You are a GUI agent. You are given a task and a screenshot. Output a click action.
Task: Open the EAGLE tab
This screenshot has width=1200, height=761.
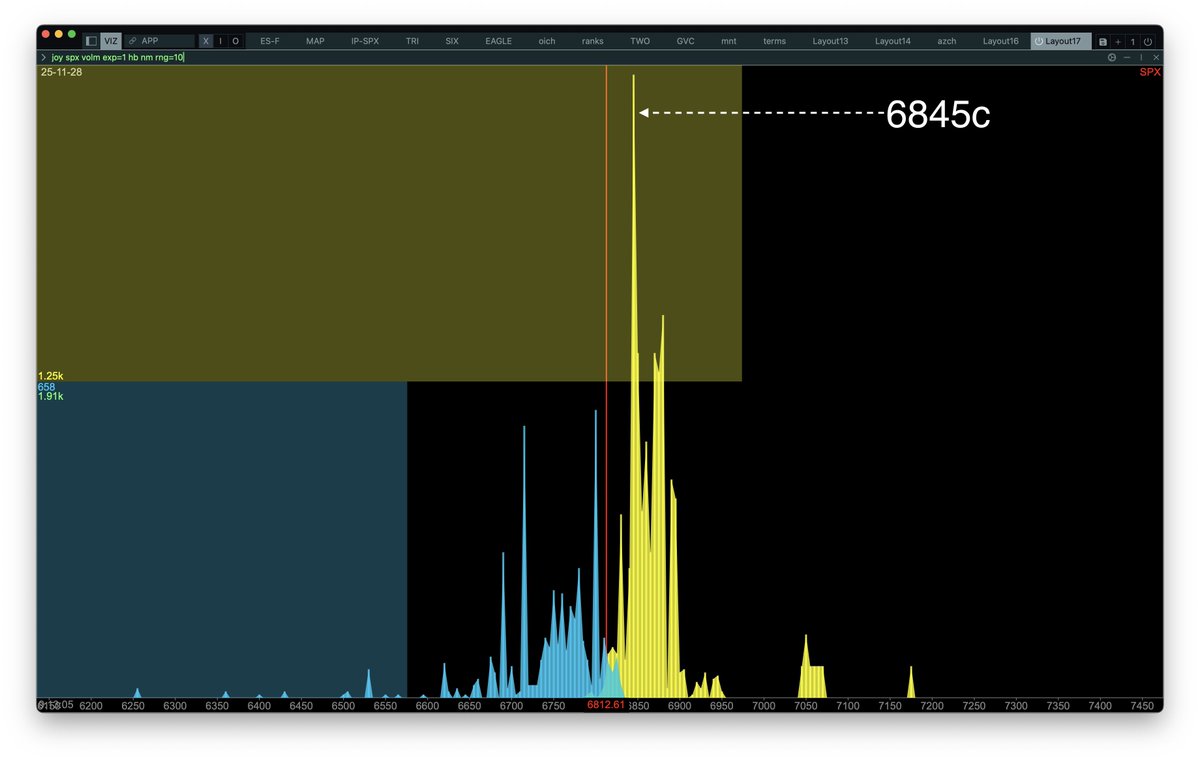tap(498, 41)
